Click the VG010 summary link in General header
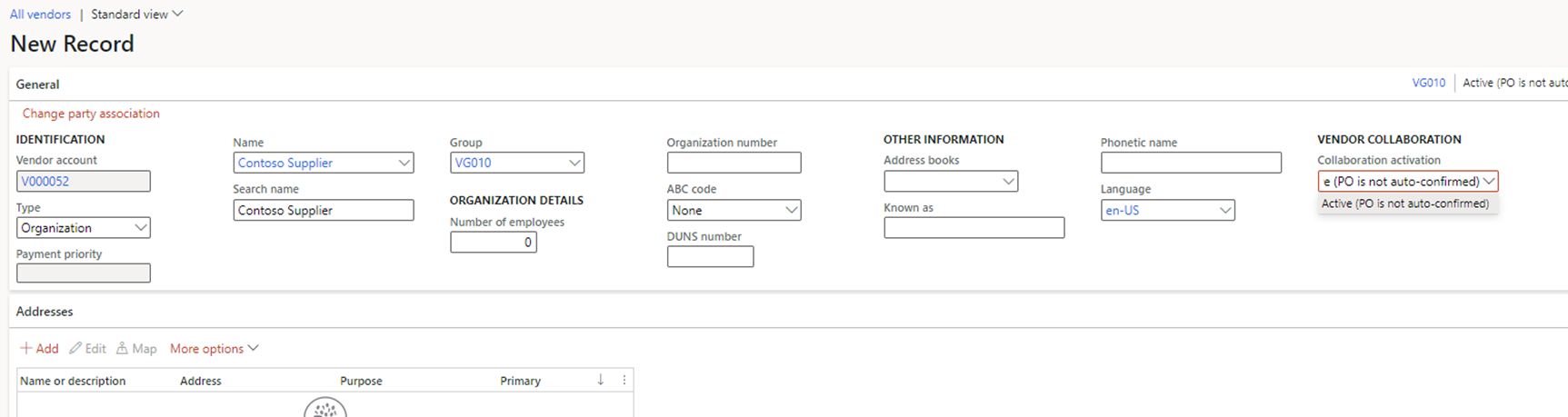The width and height of the screenshot is (1568, 417). pos(1428,83)
